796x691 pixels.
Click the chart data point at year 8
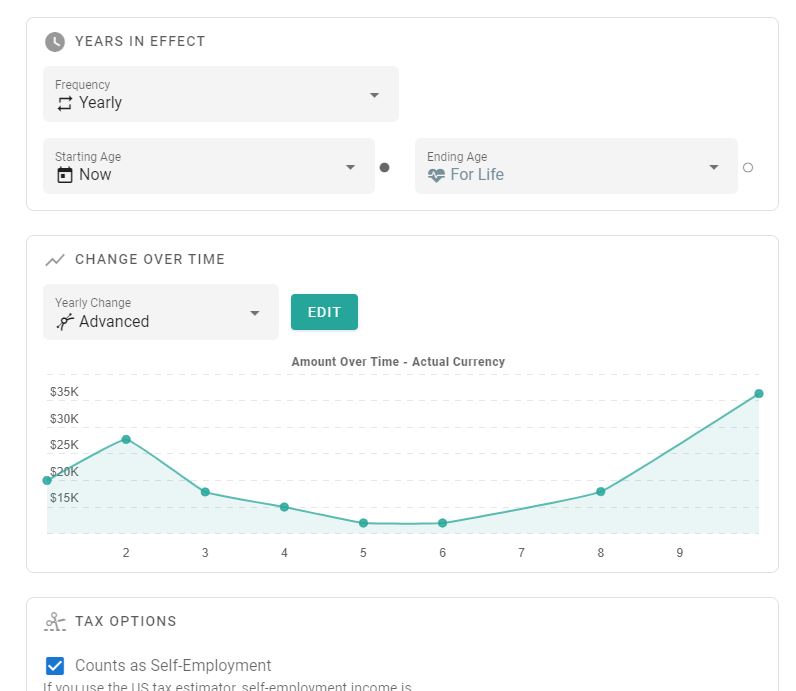[601, 492]
